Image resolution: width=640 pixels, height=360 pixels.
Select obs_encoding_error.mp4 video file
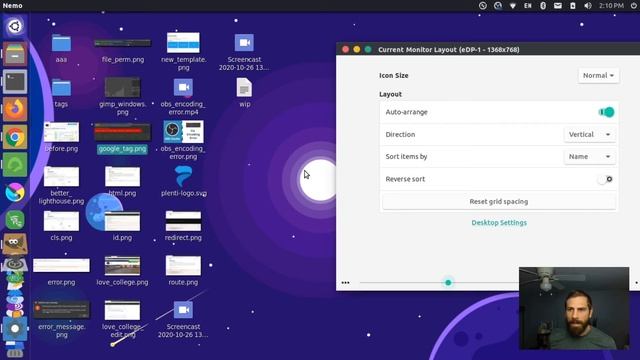point(183,87)
